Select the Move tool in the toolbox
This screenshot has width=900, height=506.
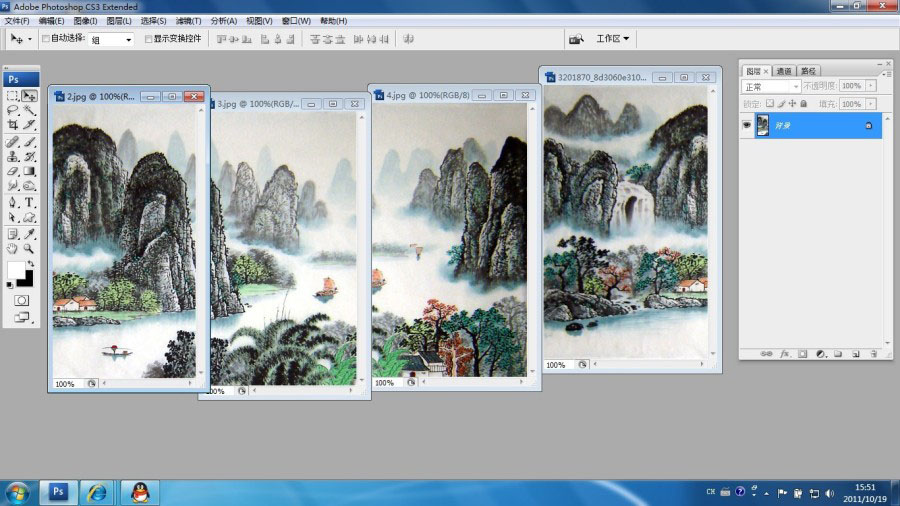pyautogui.click(x=29, y=96)
